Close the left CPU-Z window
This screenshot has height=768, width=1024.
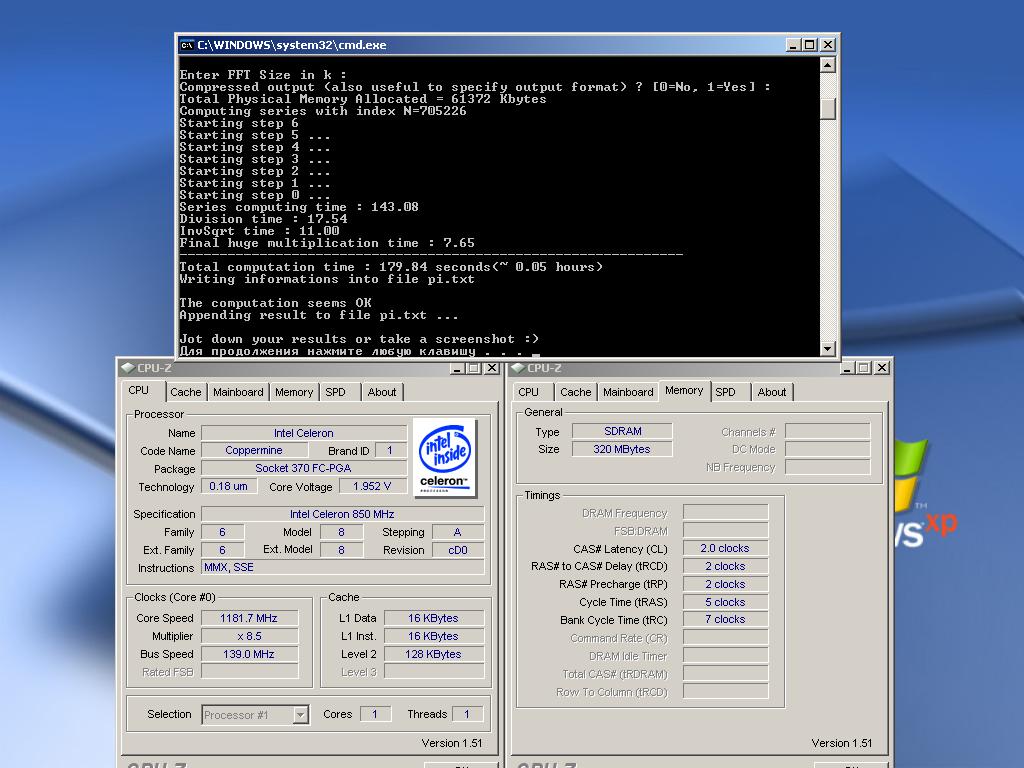[x=492, y=368]
